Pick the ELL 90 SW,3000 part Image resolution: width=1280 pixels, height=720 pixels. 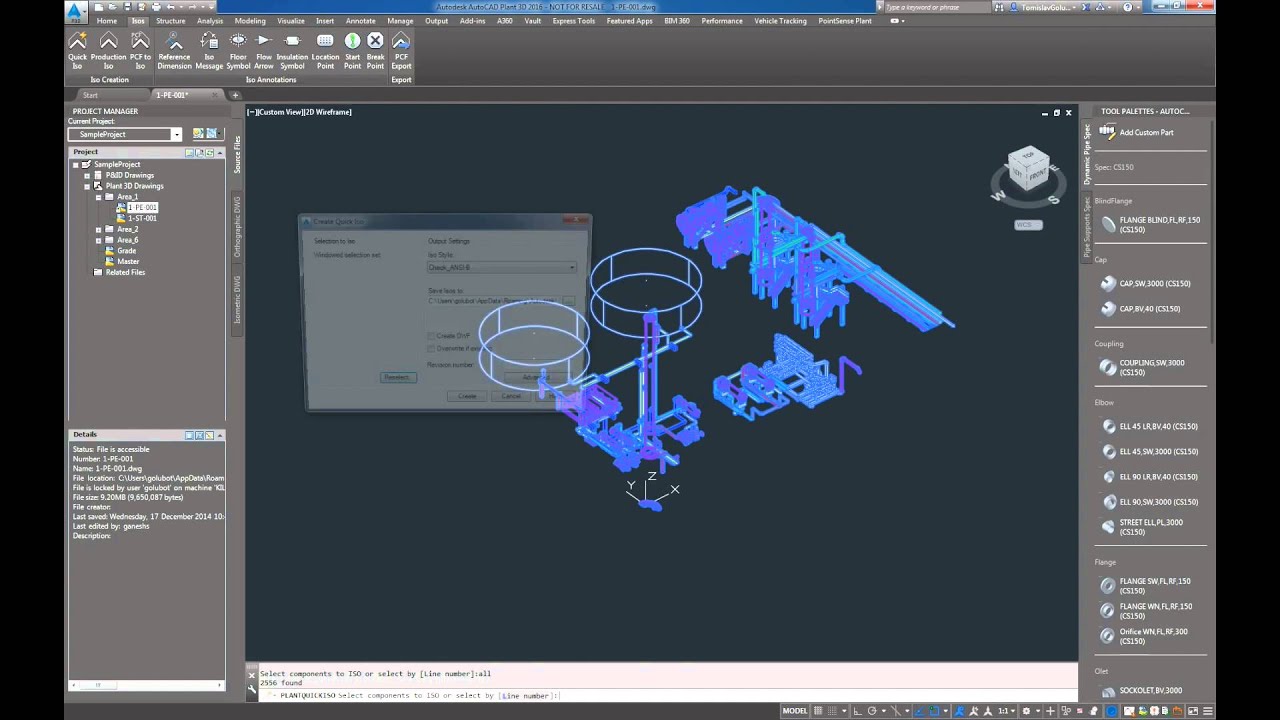[x=1149, y=502]
